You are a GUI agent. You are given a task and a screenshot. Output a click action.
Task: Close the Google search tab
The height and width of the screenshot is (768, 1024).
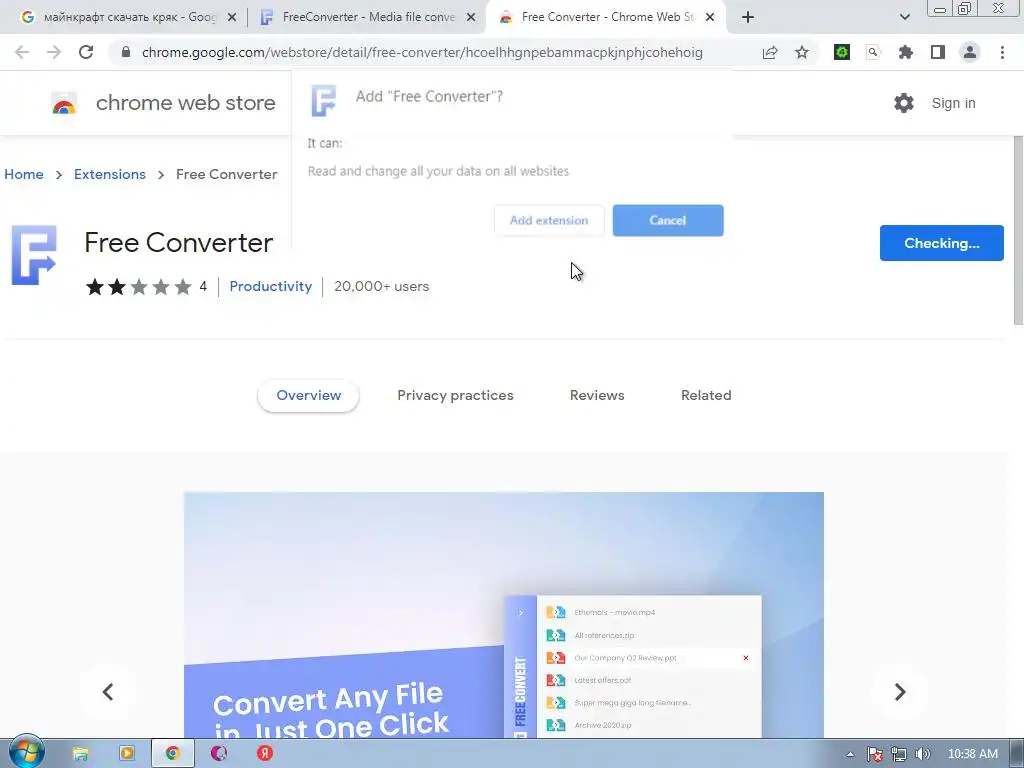(x=232, y=17)
